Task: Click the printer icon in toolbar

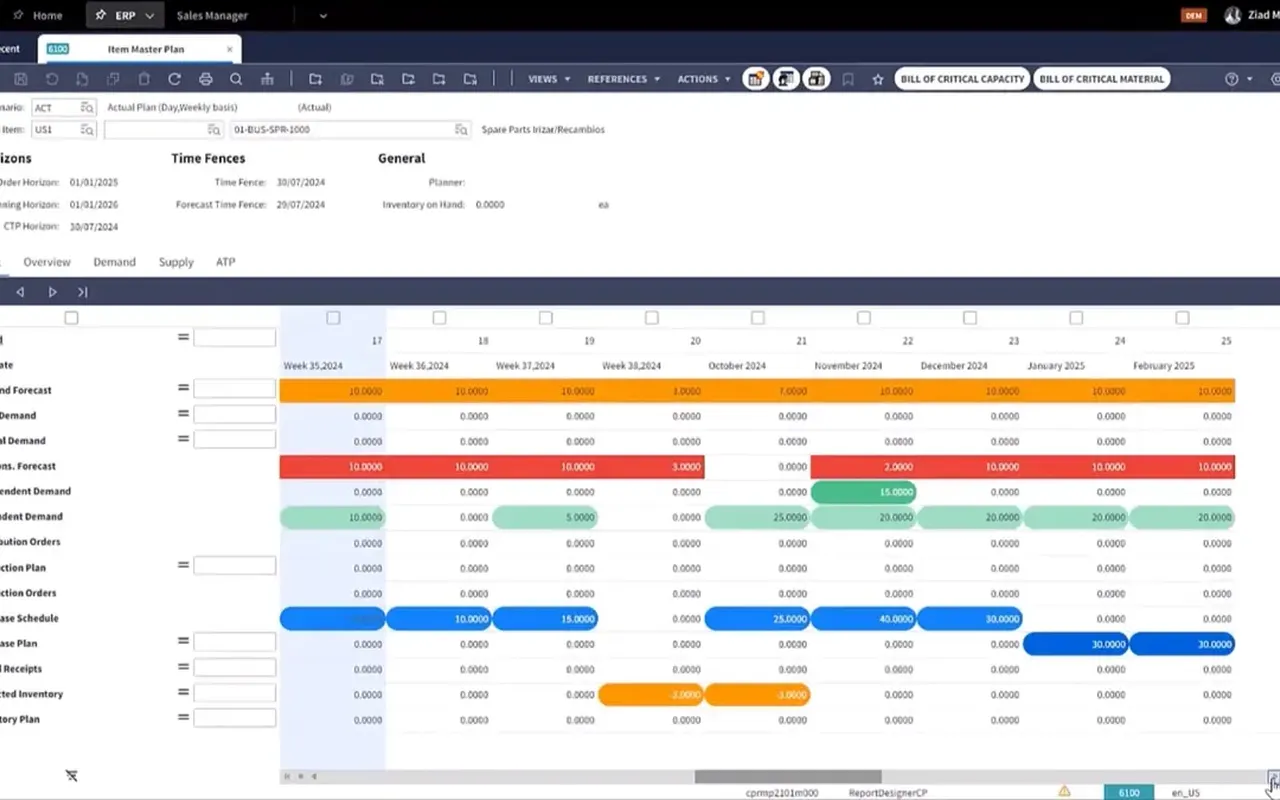Action: 206,79
